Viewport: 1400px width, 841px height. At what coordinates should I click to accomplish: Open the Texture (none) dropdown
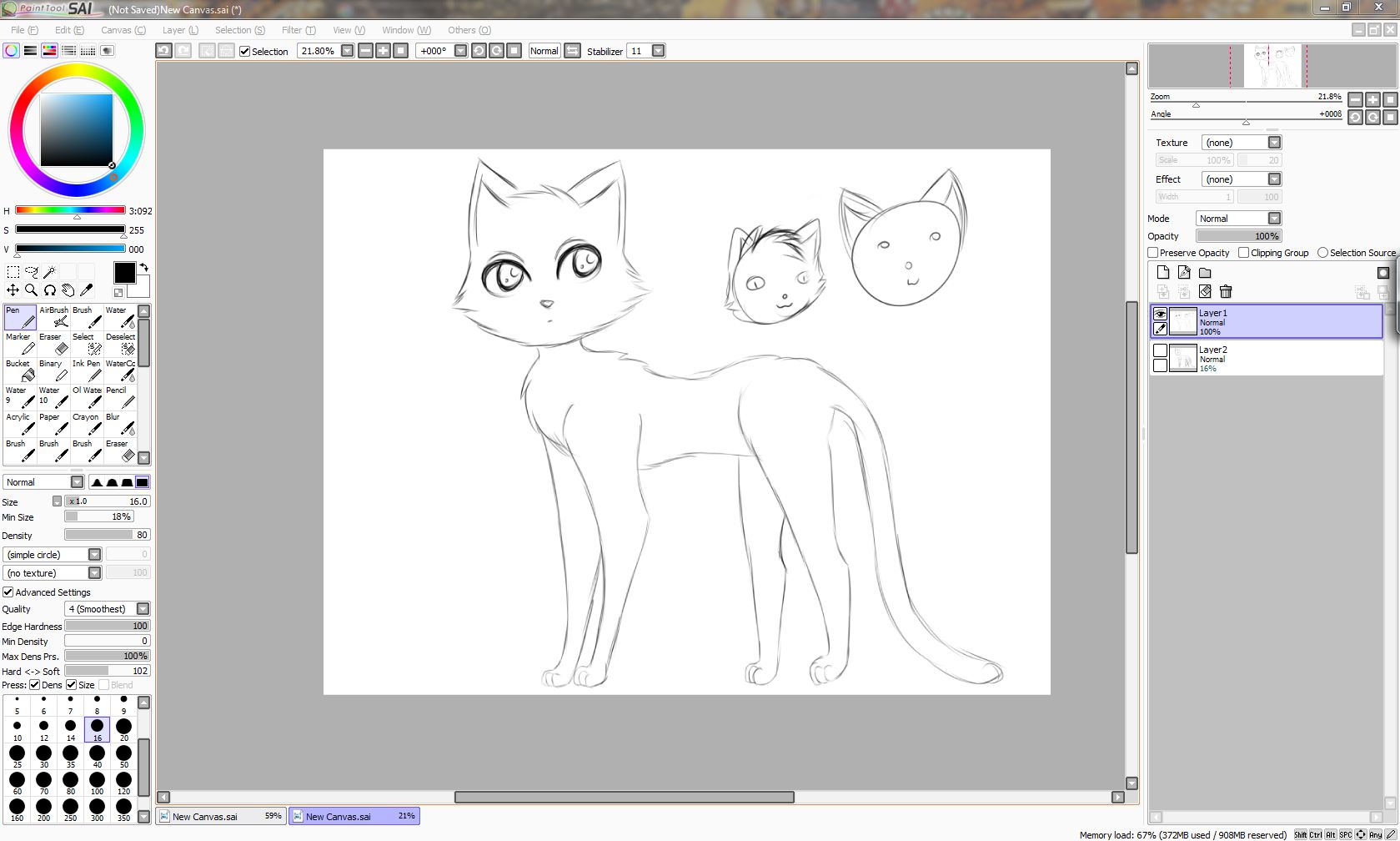click(1274, 143)
